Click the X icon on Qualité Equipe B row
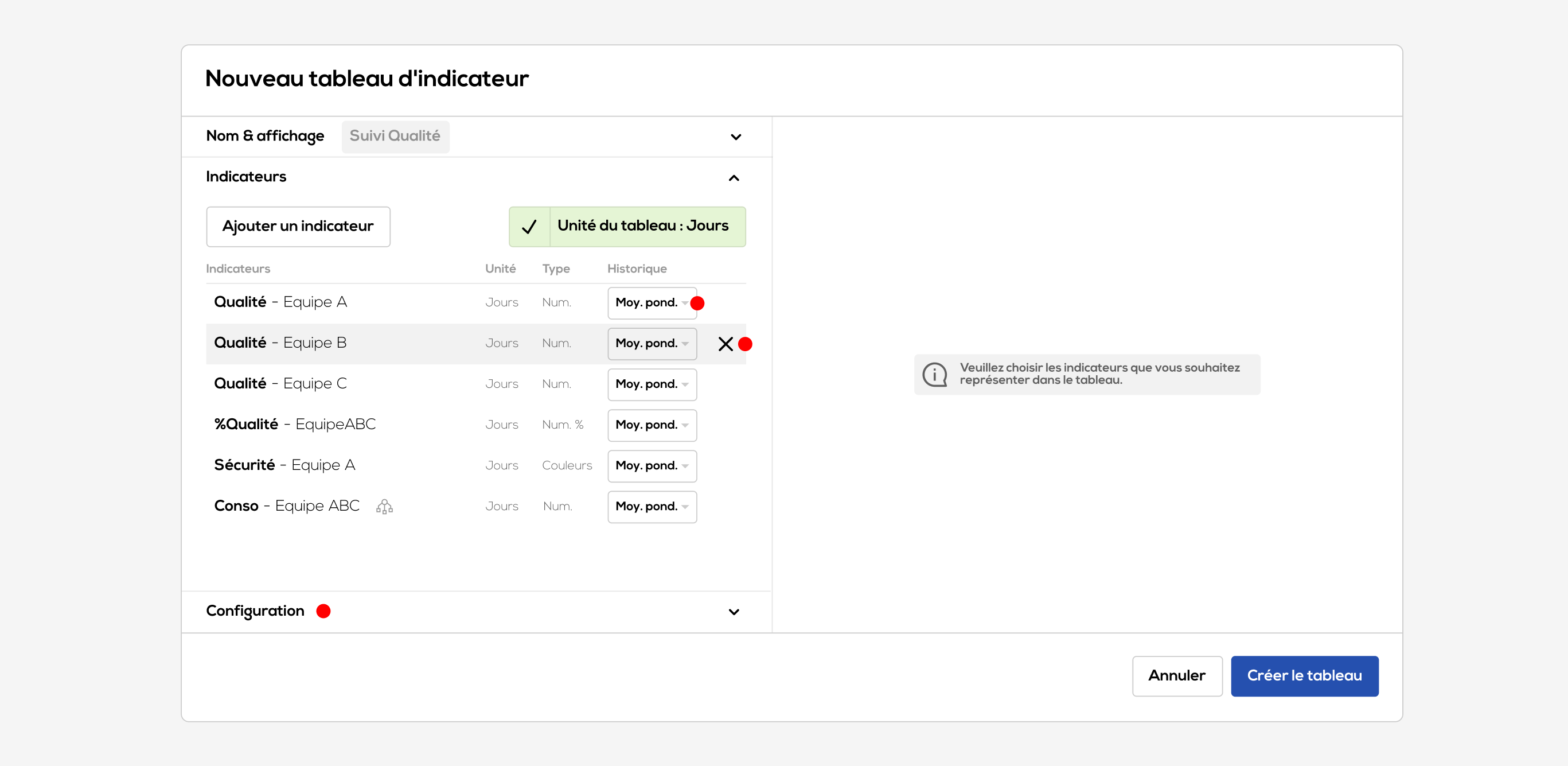The height and width of the screenshot is (766, 1568). [x=725, y=344]
